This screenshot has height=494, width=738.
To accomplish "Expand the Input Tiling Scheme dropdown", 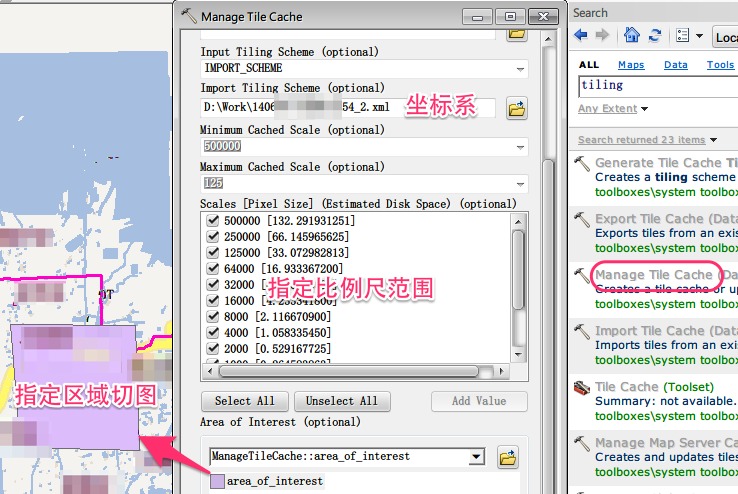I will pos(520,70).
